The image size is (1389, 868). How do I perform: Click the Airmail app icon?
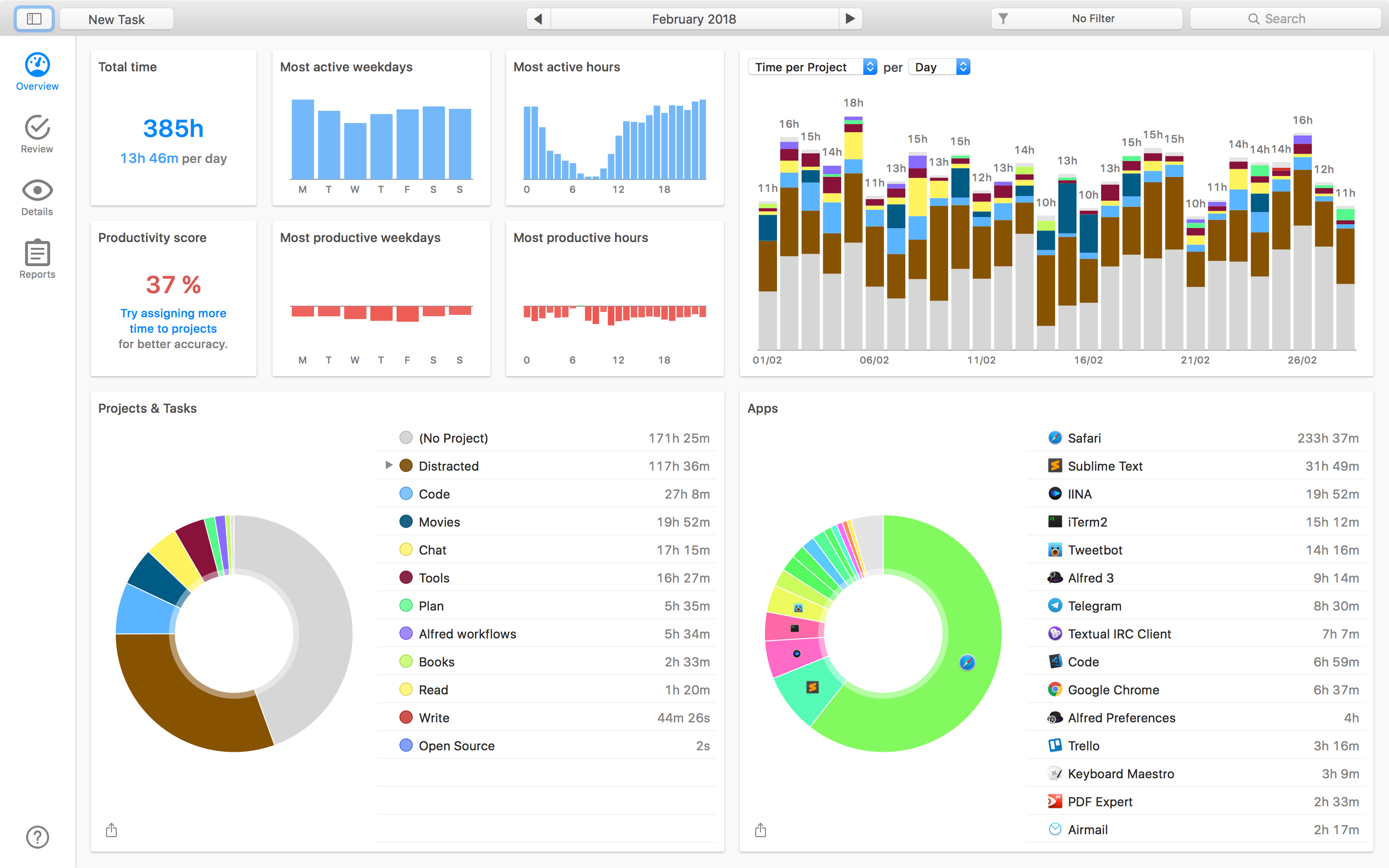click(x=1055, y=829)
